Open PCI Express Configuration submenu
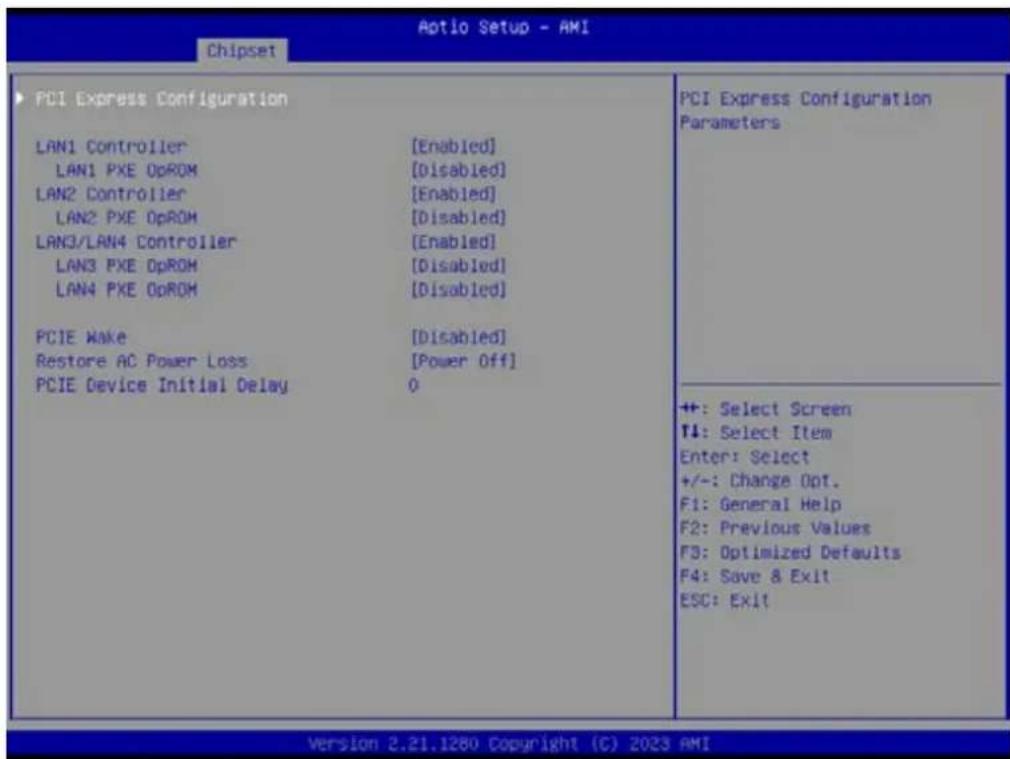Viewport: 1010px width, 759px height. [x=161, y=99]
